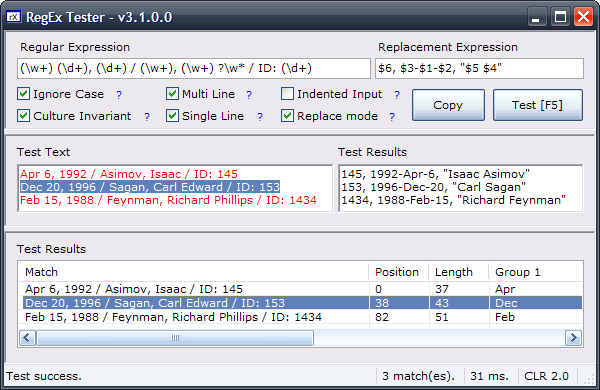Image resolution: width=600 pixels, height=390 pixels.
Task: Close the RegEx Tester window
Action: point(584,17)
